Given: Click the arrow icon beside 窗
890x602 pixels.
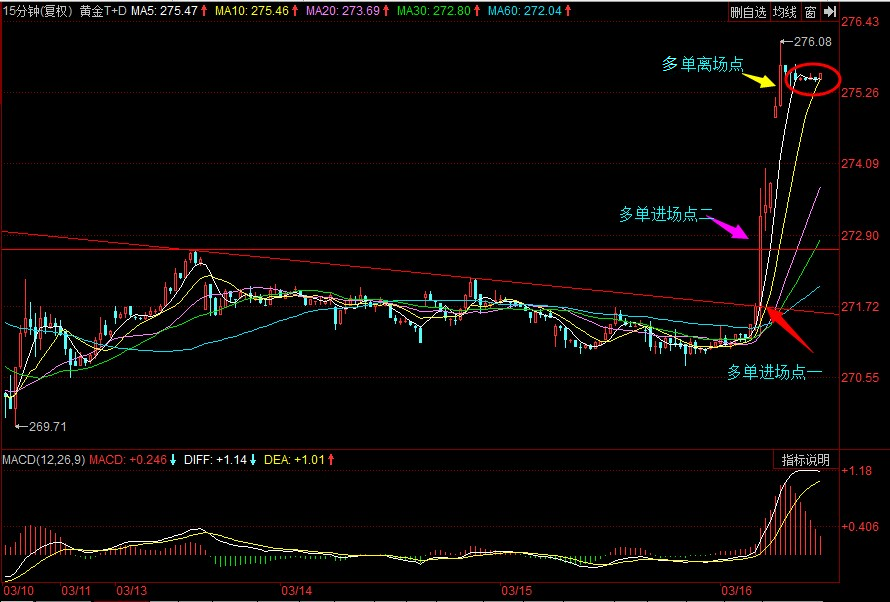Looking at the screenshot, I should pyautogui.click(x=830, y=12).
